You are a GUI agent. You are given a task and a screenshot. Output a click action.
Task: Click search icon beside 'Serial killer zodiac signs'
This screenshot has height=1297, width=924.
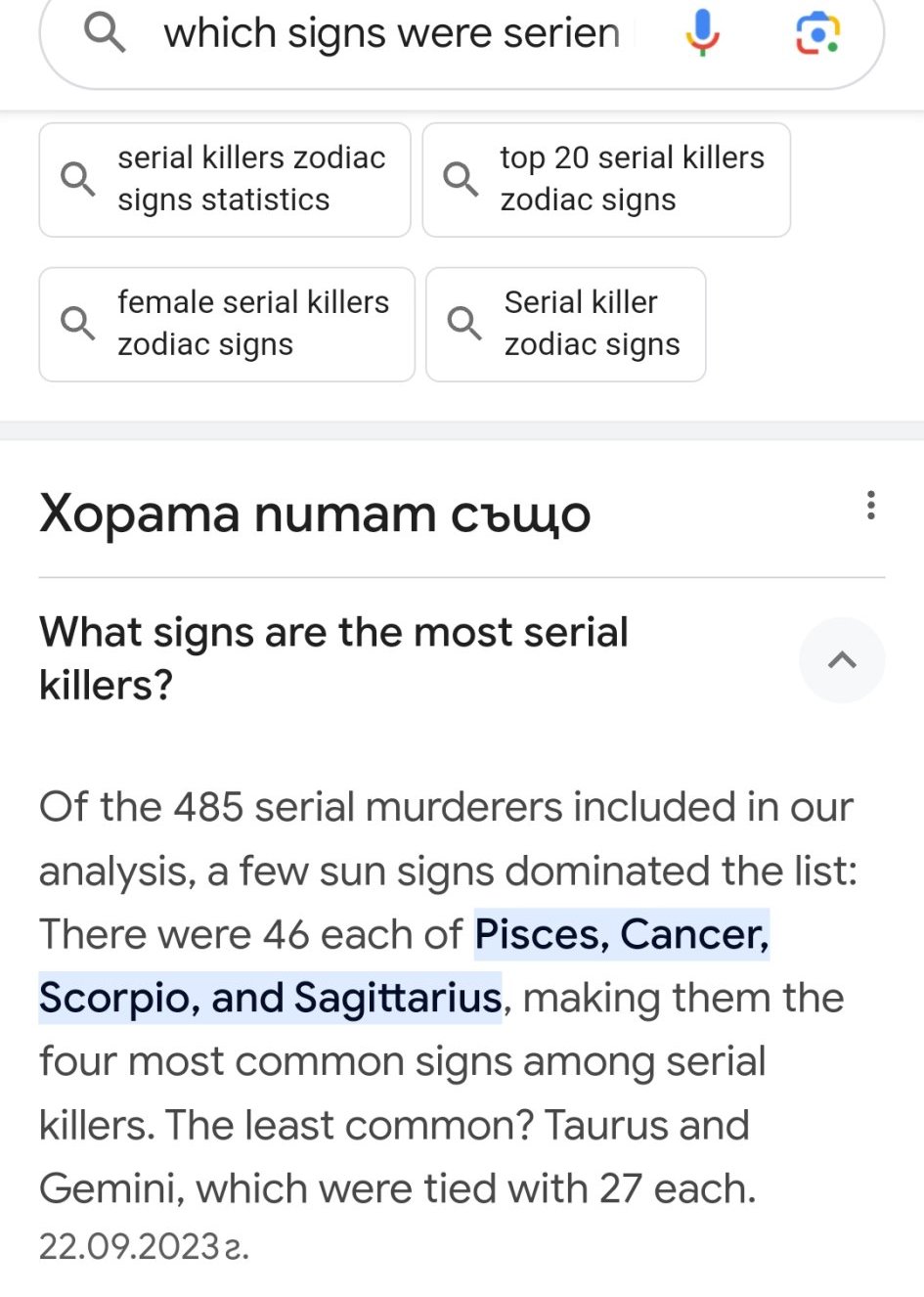click(463, 323)
